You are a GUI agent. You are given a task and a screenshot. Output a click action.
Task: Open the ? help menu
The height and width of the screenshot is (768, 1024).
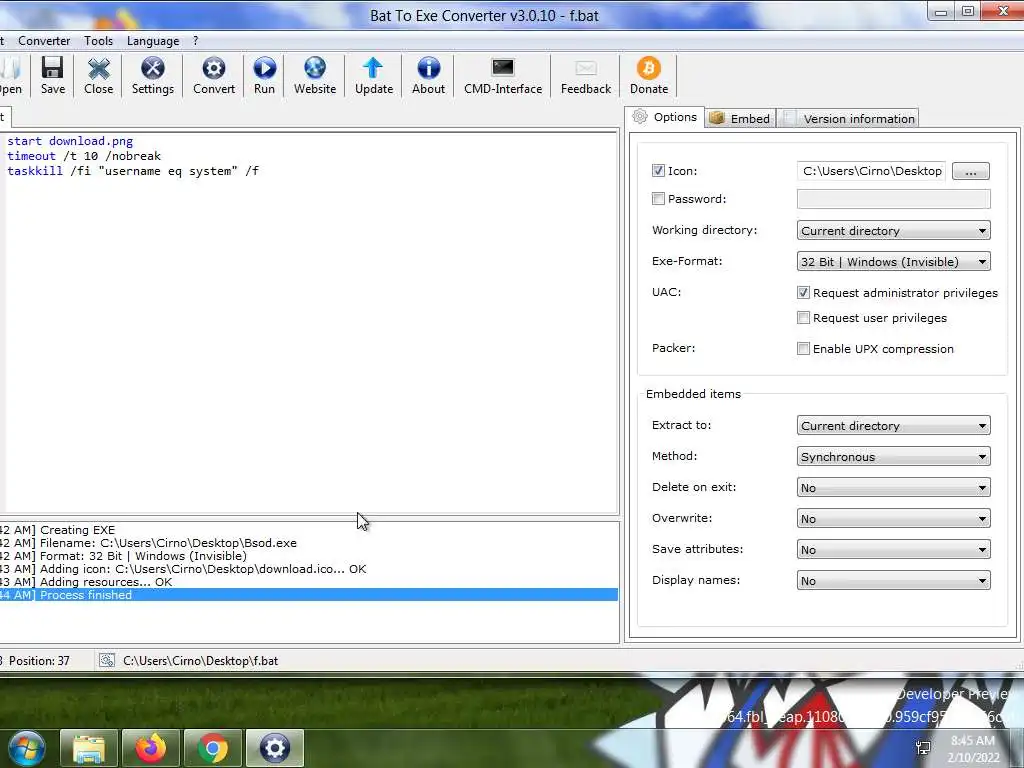(x=195, y=40)
